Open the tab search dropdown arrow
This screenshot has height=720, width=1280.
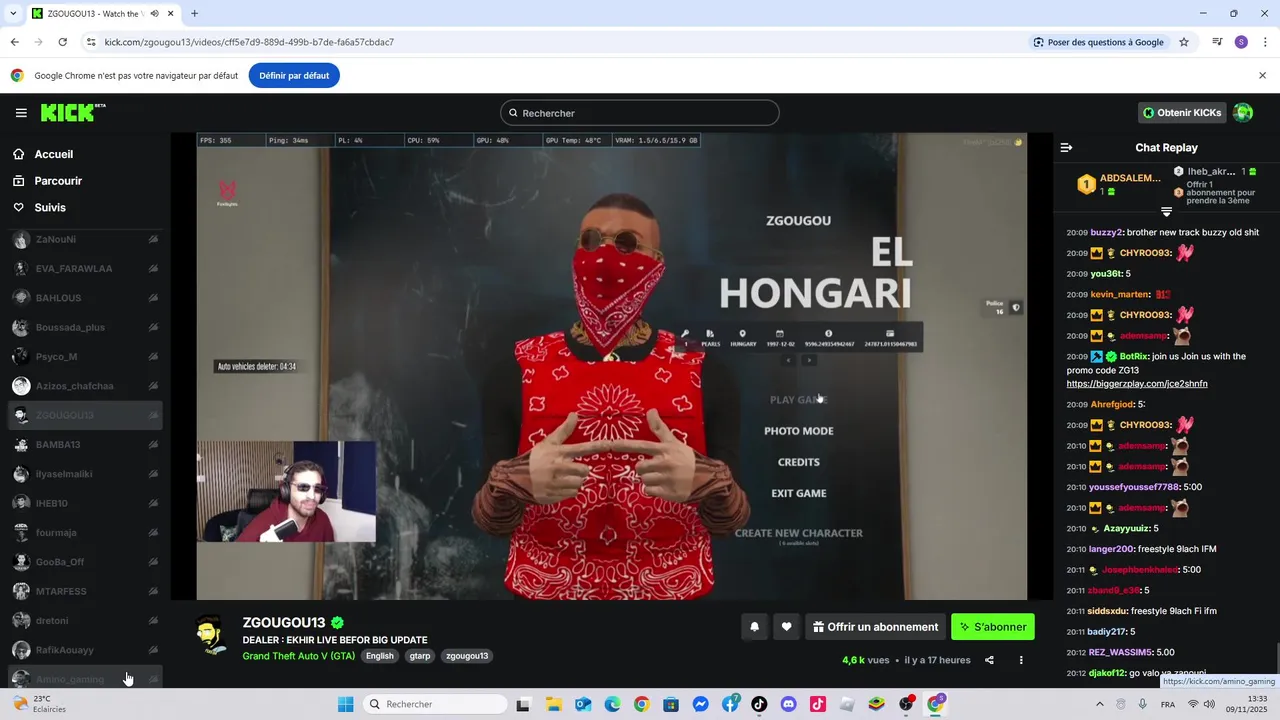13,14
